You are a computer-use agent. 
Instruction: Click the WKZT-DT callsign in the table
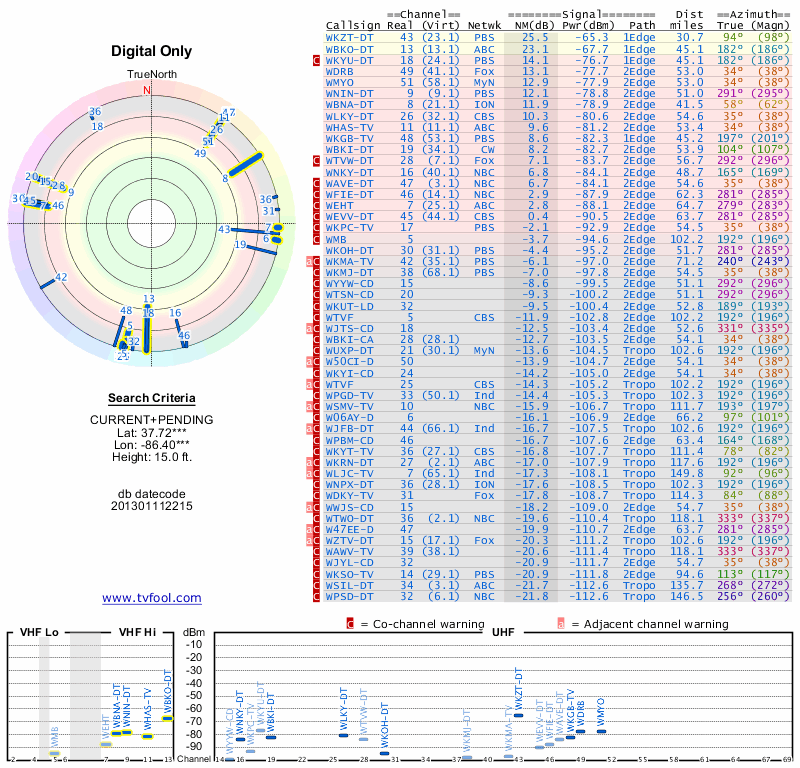(350, 36)
